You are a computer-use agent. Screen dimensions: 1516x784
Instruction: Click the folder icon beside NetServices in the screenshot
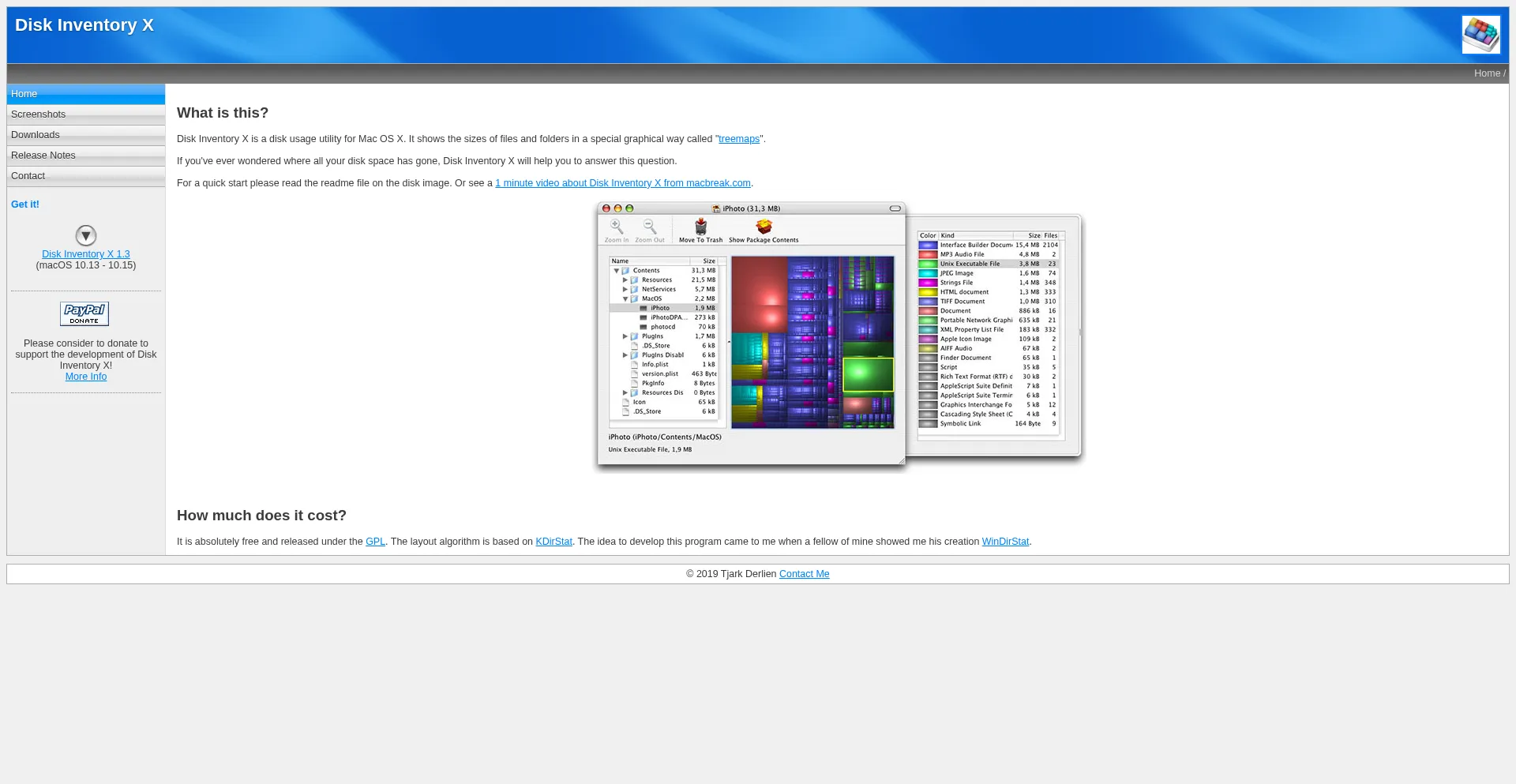[634, 289]
